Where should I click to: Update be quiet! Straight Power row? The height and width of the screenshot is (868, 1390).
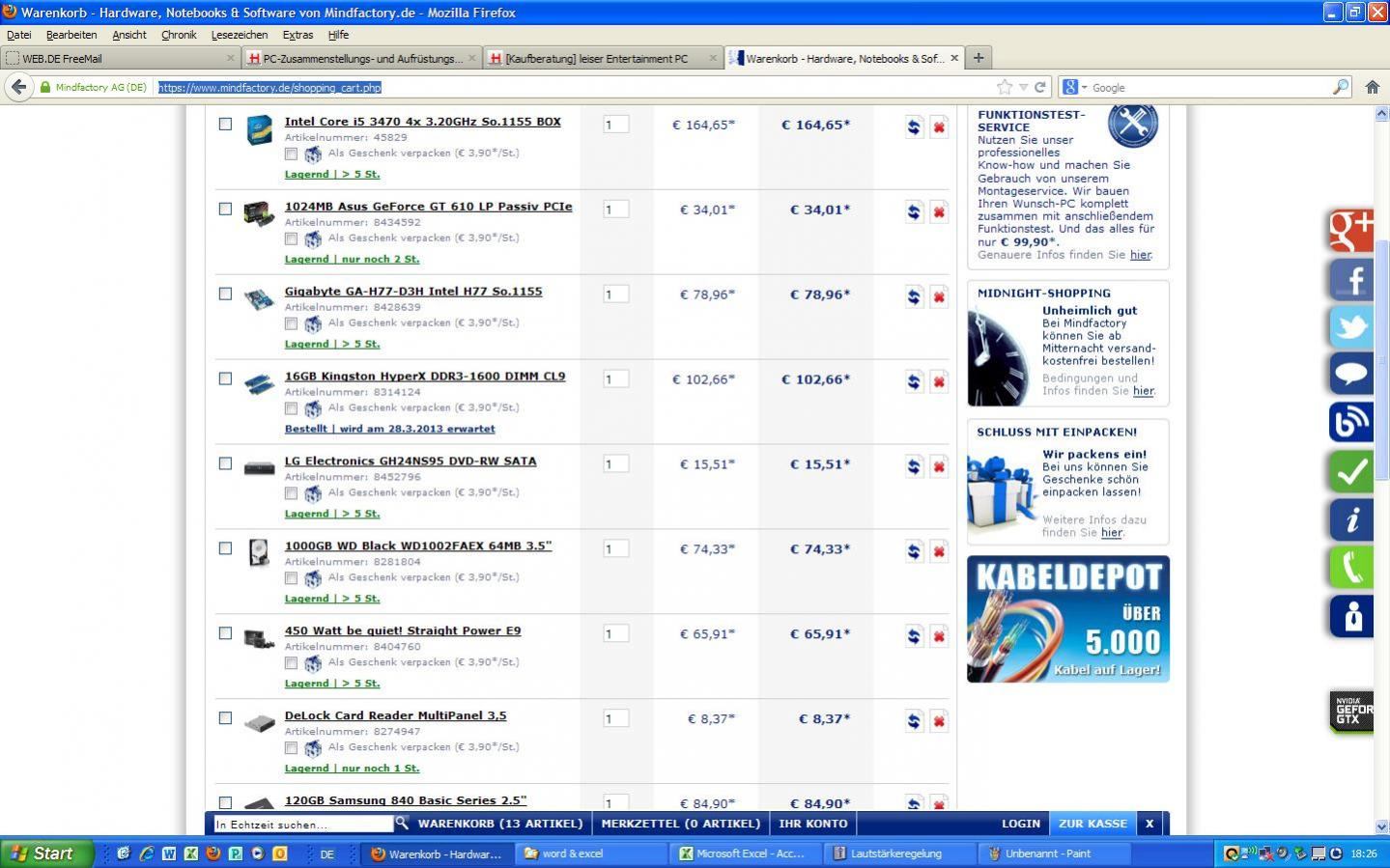[914, 636]
